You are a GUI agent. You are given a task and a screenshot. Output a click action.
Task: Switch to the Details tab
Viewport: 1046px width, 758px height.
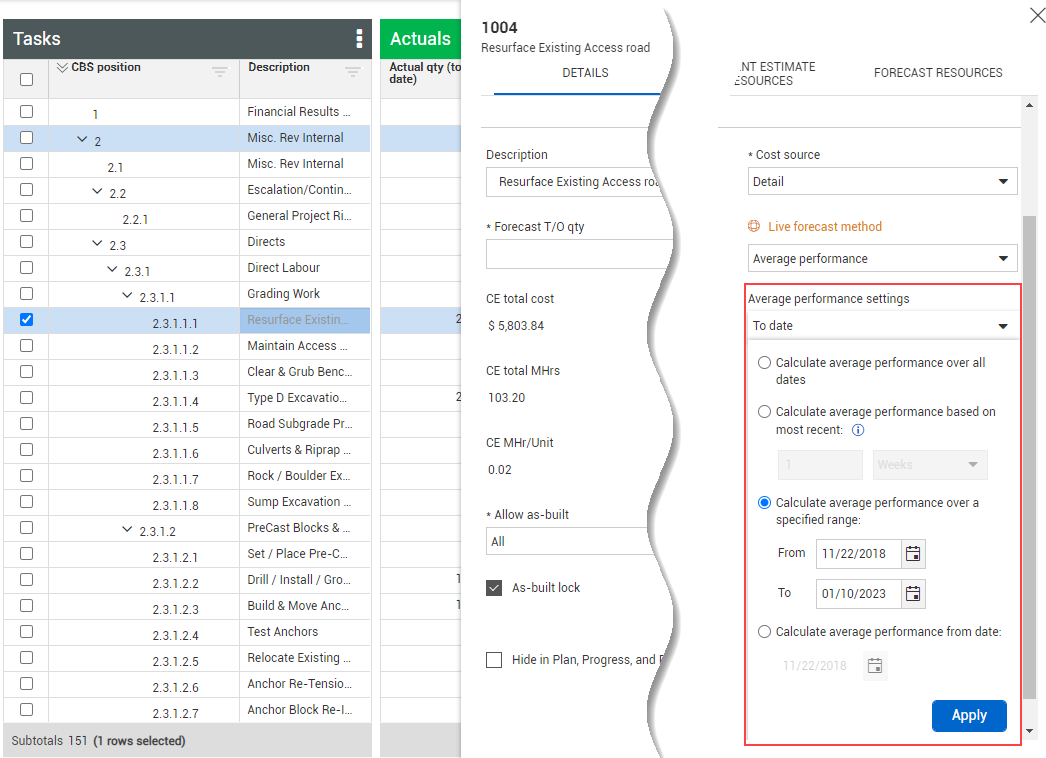(x=585, y=73)
